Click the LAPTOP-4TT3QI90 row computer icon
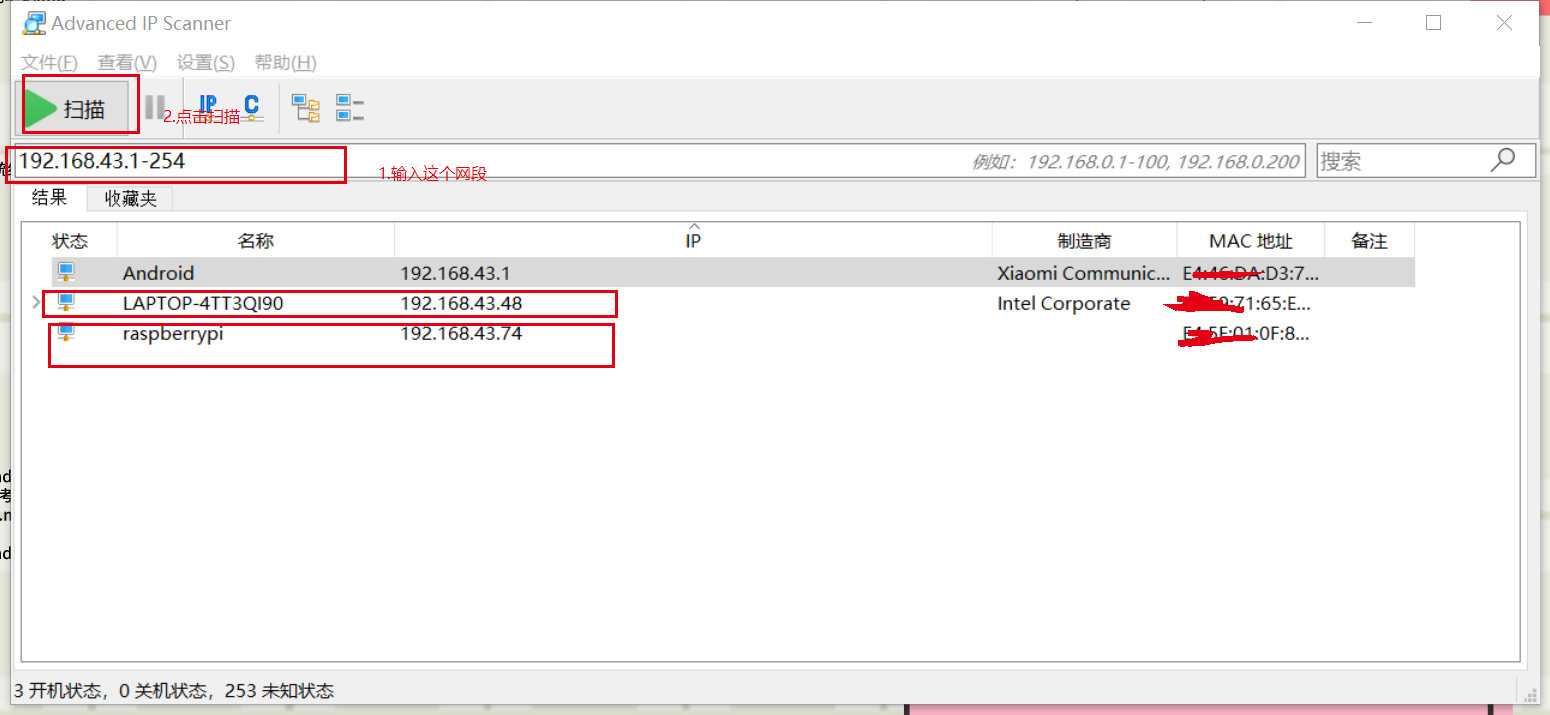 coord(66,302)
